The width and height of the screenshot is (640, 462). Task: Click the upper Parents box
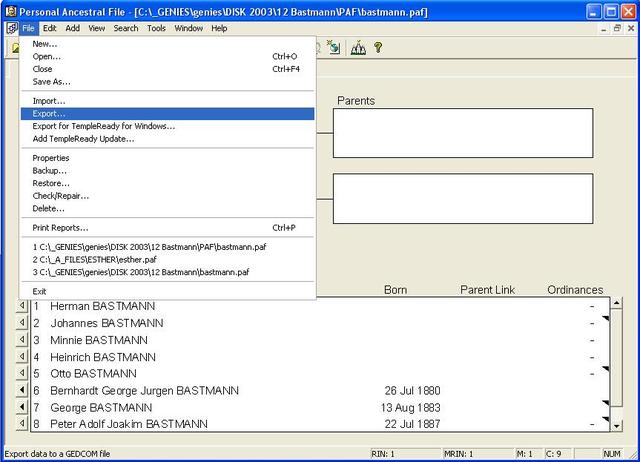coord(463,133)
